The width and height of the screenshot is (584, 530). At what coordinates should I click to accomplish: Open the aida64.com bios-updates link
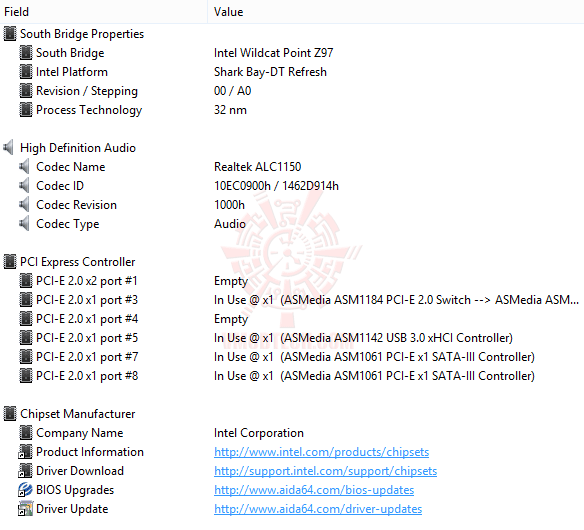[x=314, y=490]
